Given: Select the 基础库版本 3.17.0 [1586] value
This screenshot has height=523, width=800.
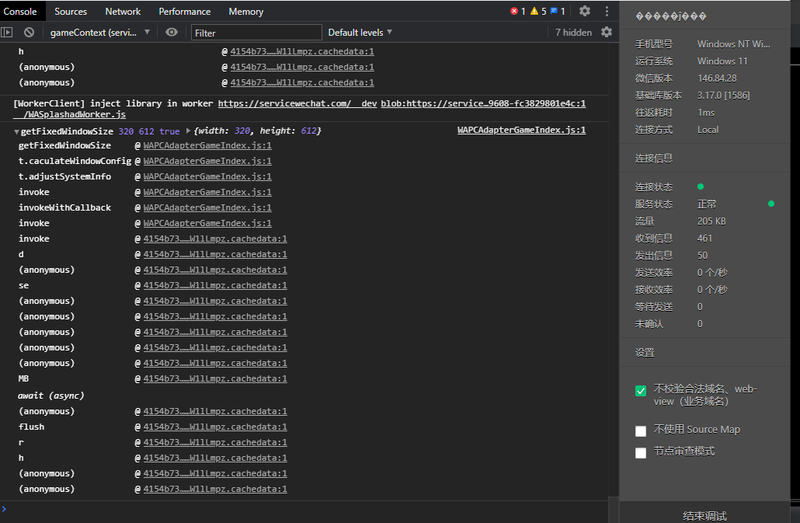Looking at the screenshot, I should (723, 95).
